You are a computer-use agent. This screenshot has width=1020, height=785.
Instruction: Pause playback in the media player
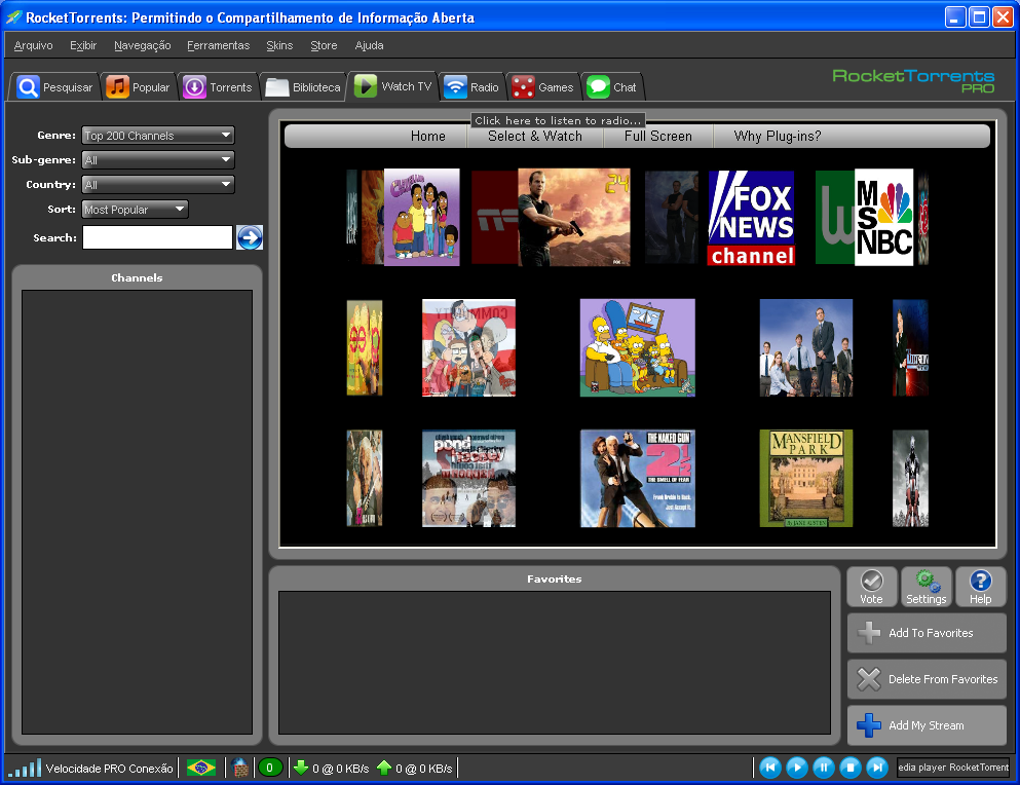(x=823, y=767)
